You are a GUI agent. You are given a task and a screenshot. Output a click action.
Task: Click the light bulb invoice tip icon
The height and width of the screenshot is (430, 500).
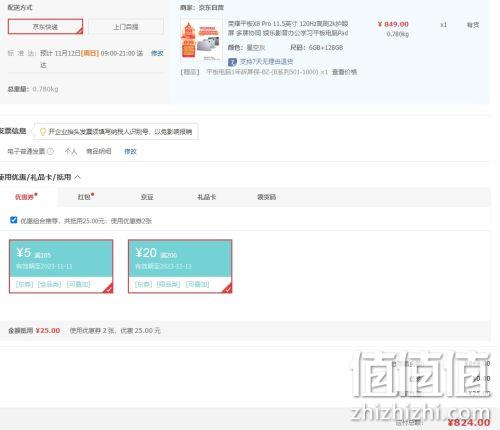pyautogui.click(x=42, y=132)
